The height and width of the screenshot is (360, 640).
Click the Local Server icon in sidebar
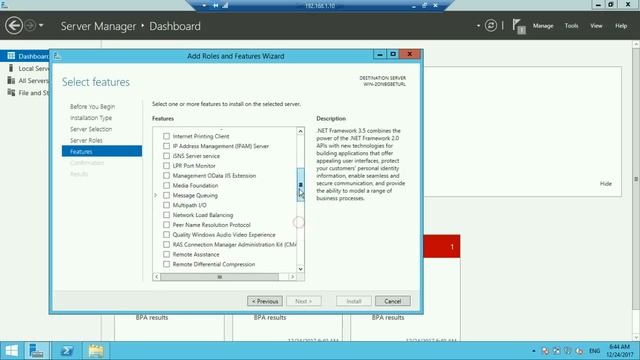click(11, 68)
